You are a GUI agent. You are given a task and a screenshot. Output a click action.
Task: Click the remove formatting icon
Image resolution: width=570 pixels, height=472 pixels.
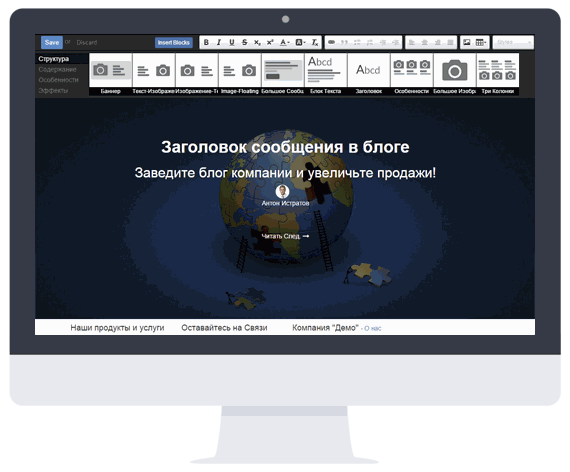point(315,43)
